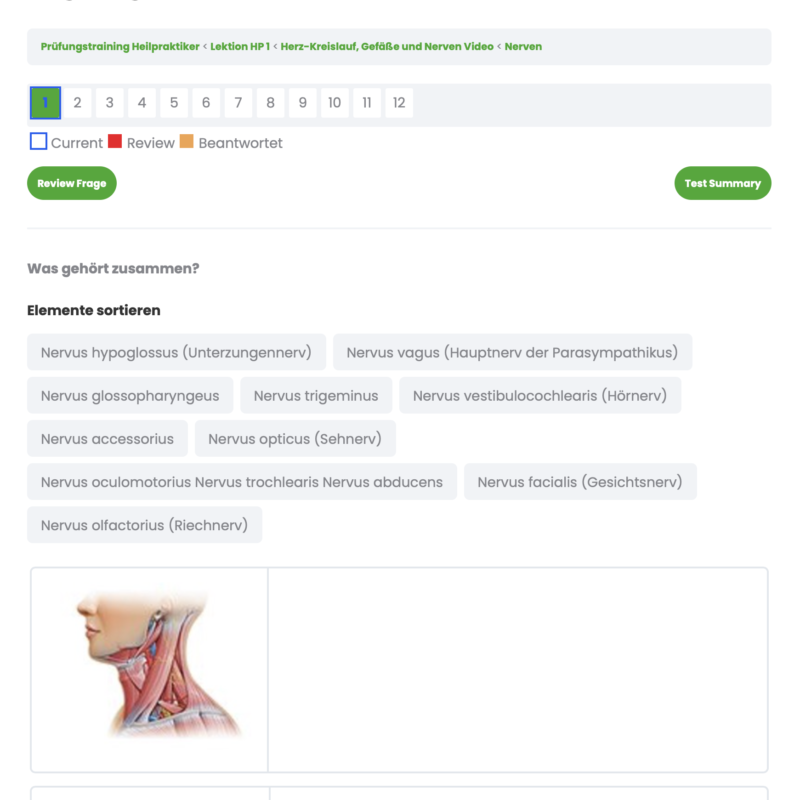Viewport: 800px width, 800px height.
Task: Open Lektion HP 1 breadcrumb
Action: click(x=240, y=47)
